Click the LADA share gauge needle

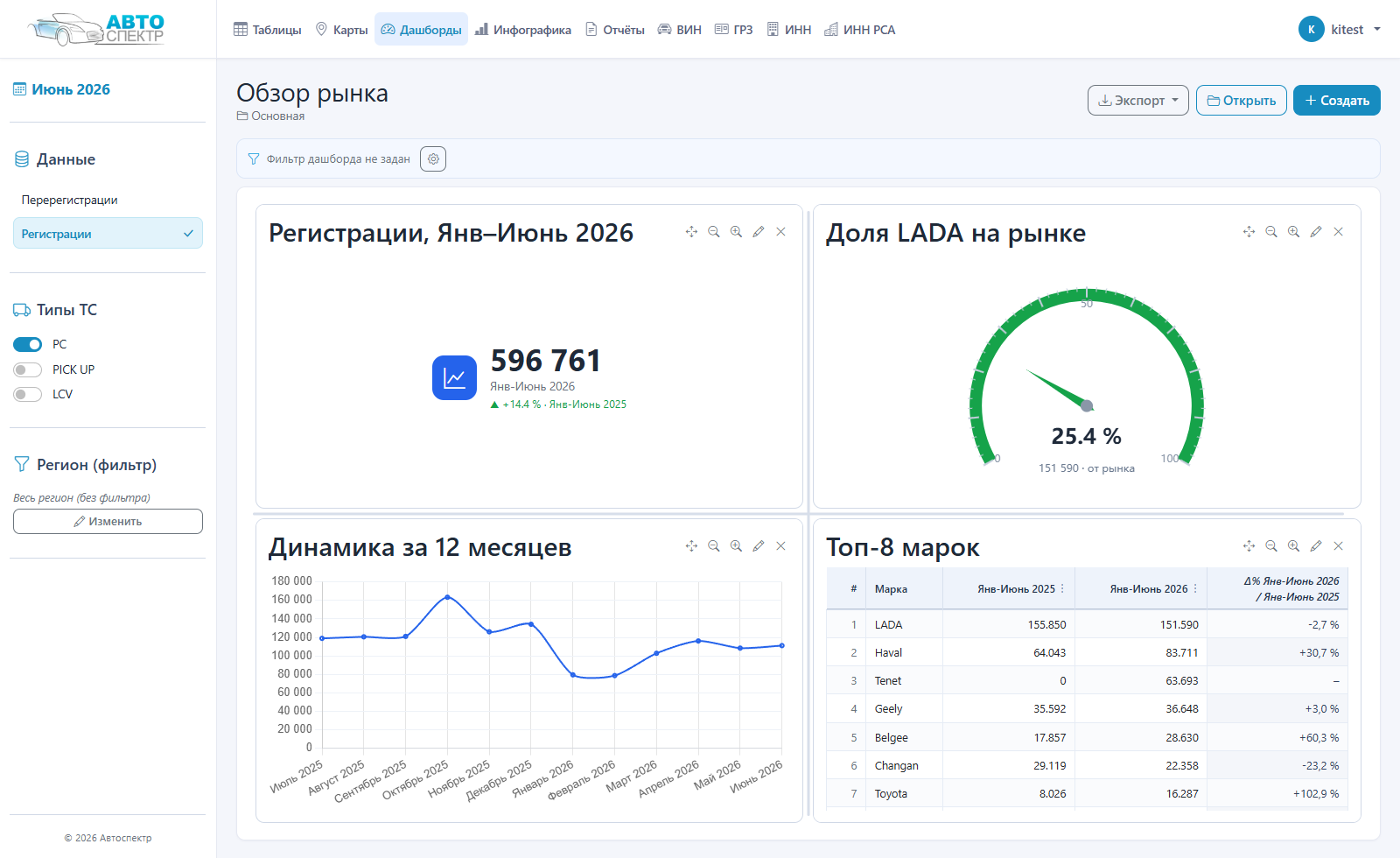pyautogui.click(x=1059, y=388)
